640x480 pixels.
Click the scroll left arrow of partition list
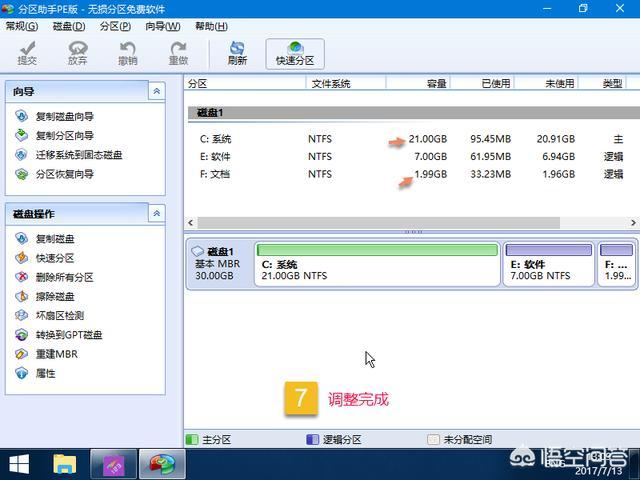click(191, 223)
